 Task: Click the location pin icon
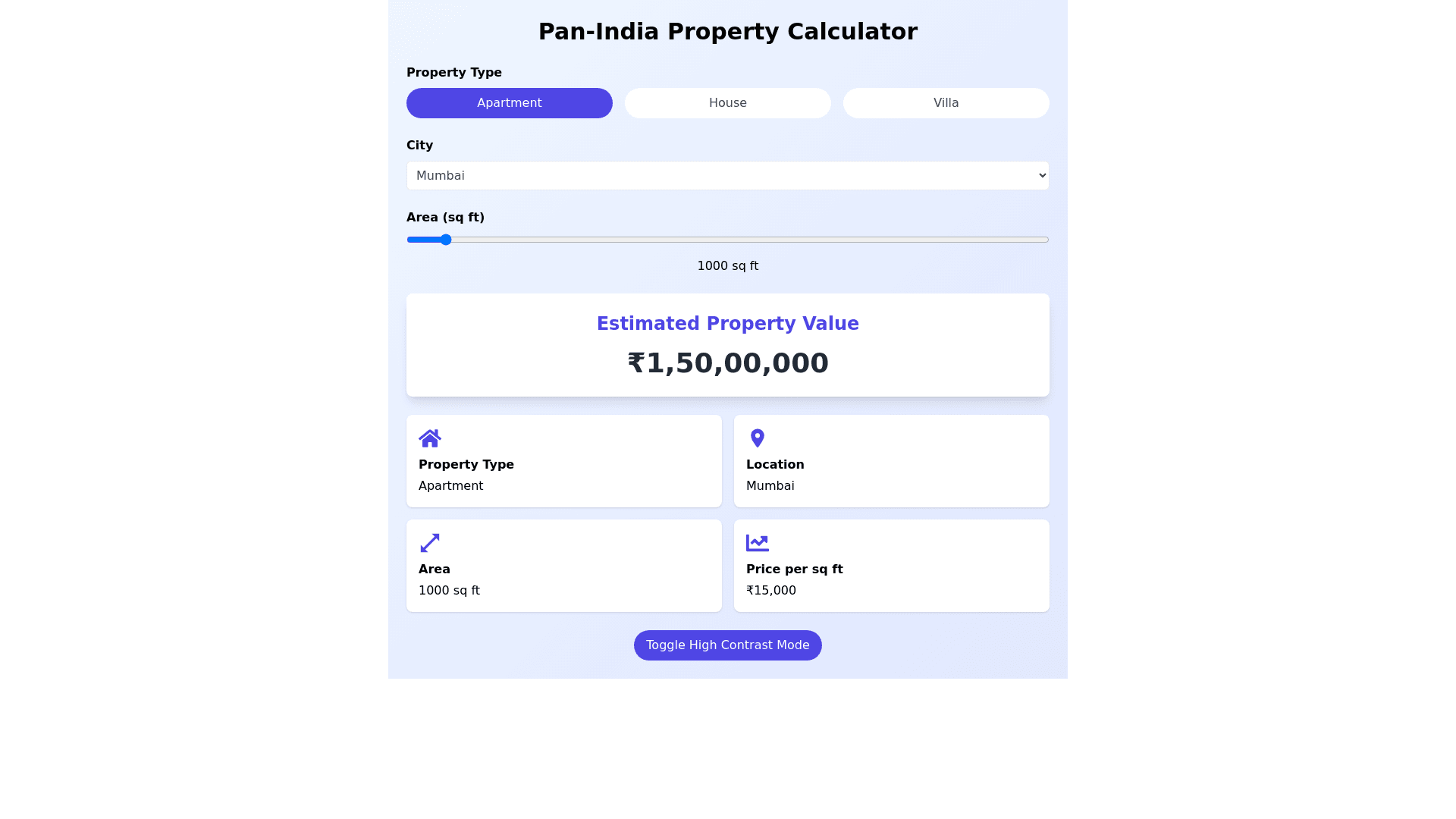pos(757,438)
